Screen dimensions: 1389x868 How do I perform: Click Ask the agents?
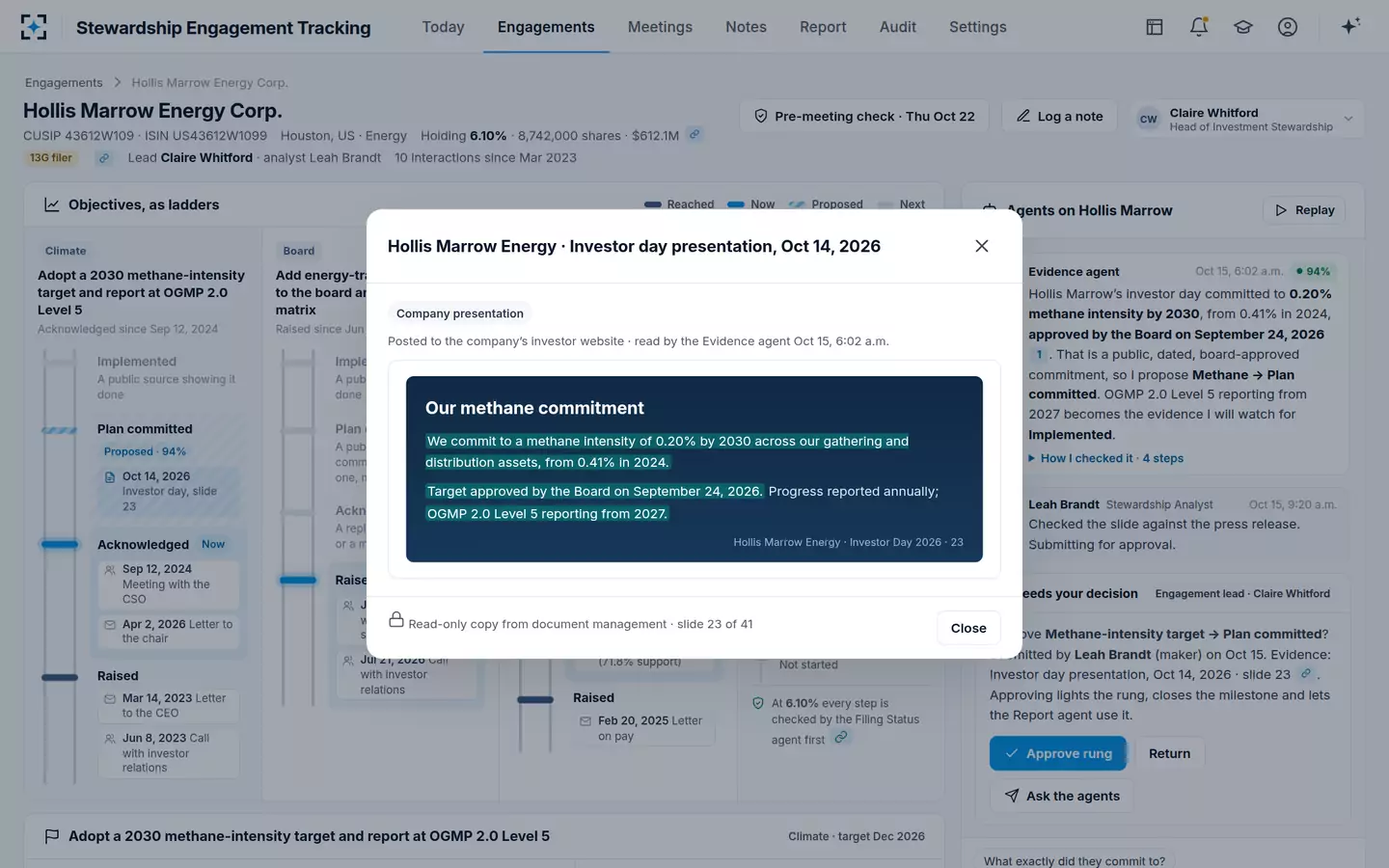[1062, 796]
